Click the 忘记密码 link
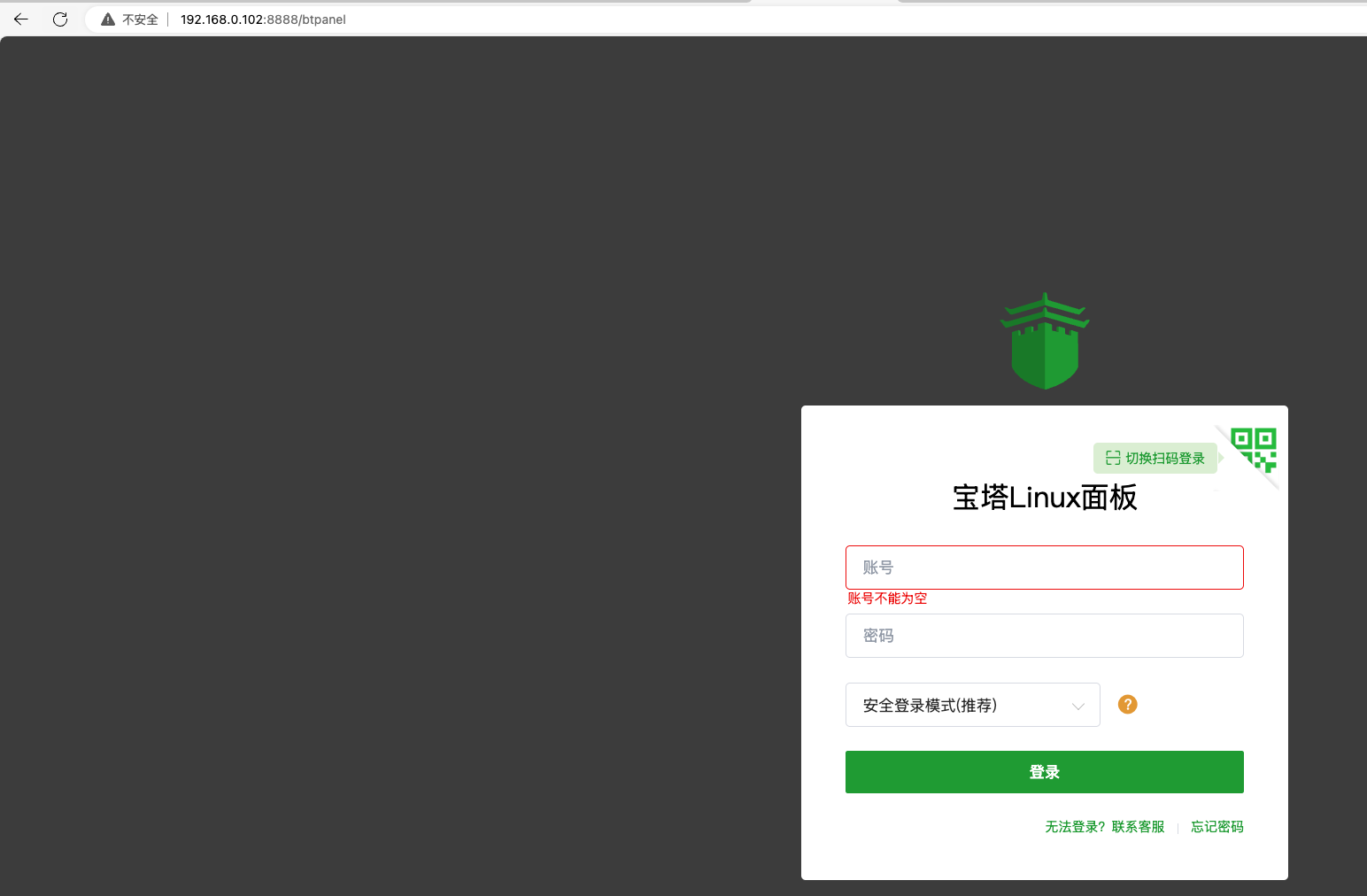The image size is (1367, 896). pyautogui.click(x=1217, y=827)
